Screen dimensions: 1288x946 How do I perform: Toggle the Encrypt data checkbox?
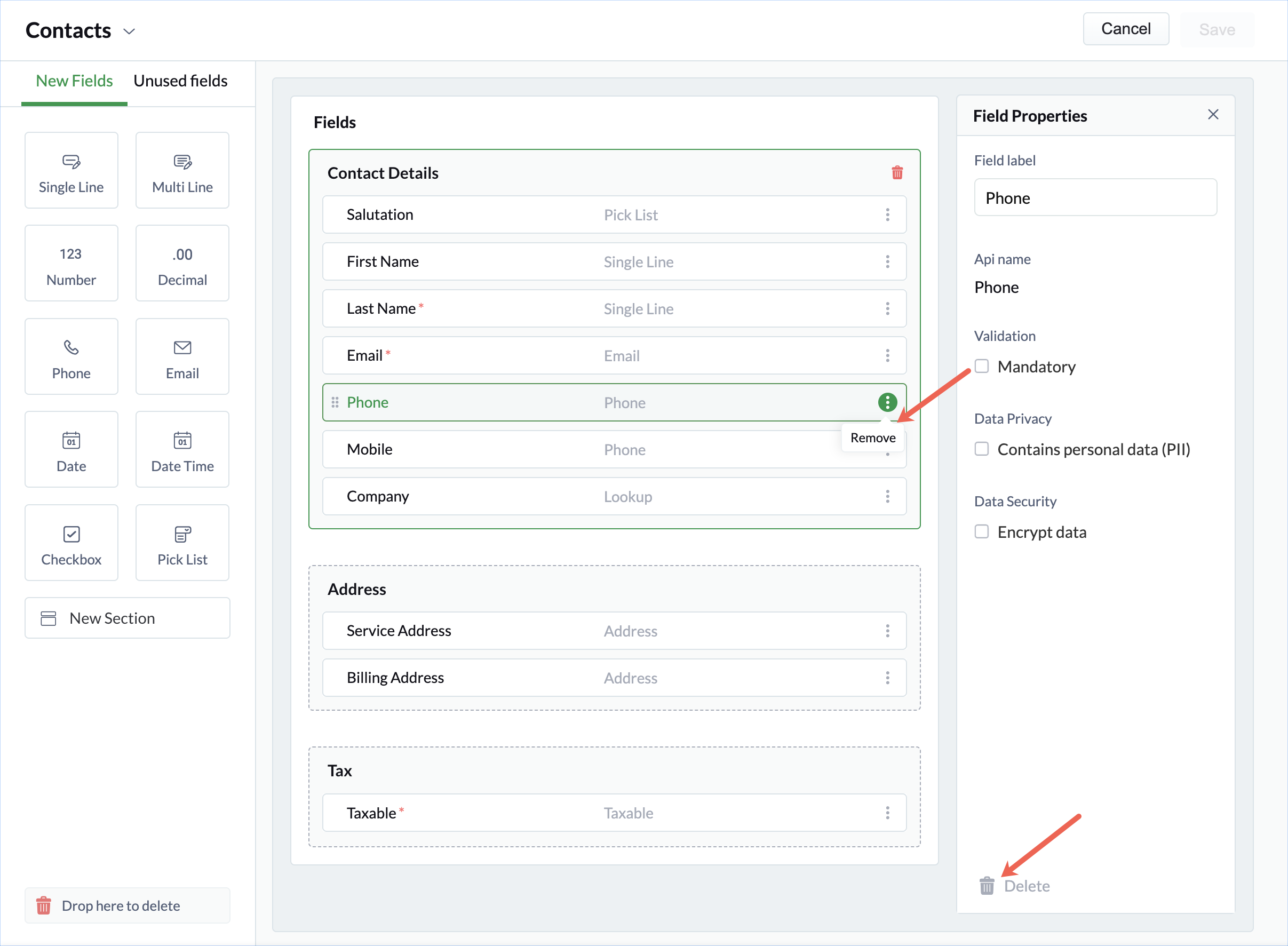click(982, 532)
